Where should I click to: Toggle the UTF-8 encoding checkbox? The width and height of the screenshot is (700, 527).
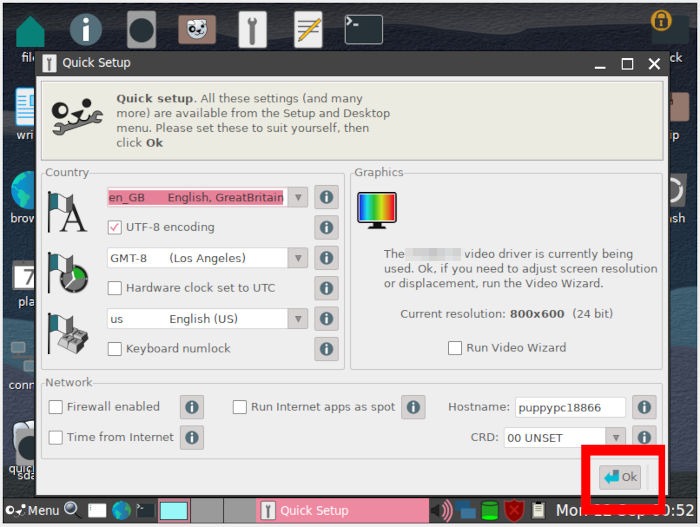[x=115, y=227]
